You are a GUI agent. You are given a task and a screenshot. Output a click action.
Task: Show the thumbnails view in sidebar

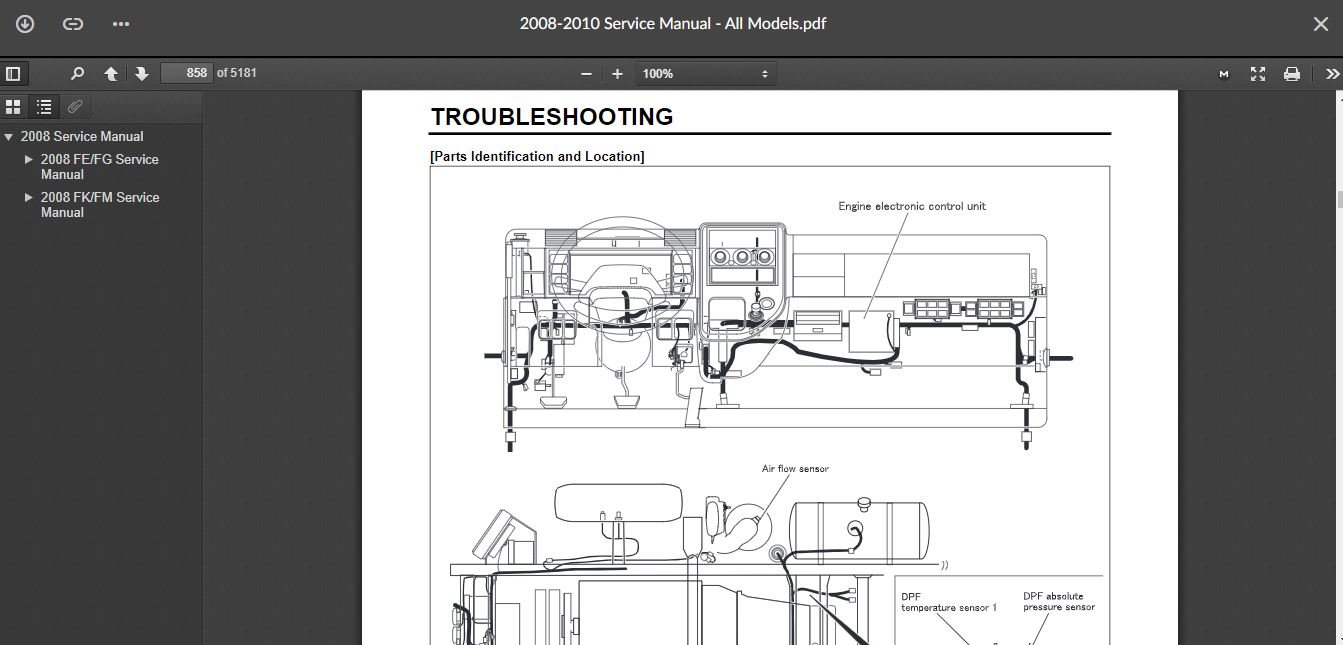point(13,106)
